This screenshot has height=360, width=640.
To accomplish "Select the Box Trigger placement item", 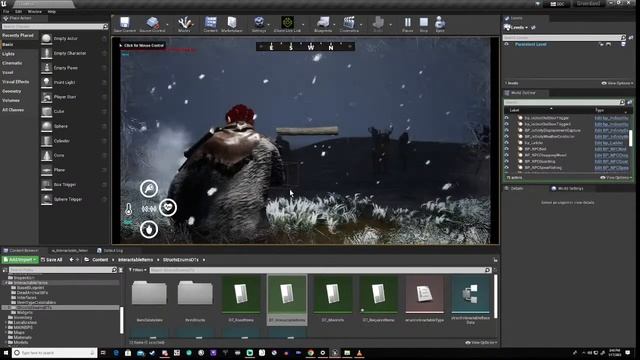I will coord(74,184).
